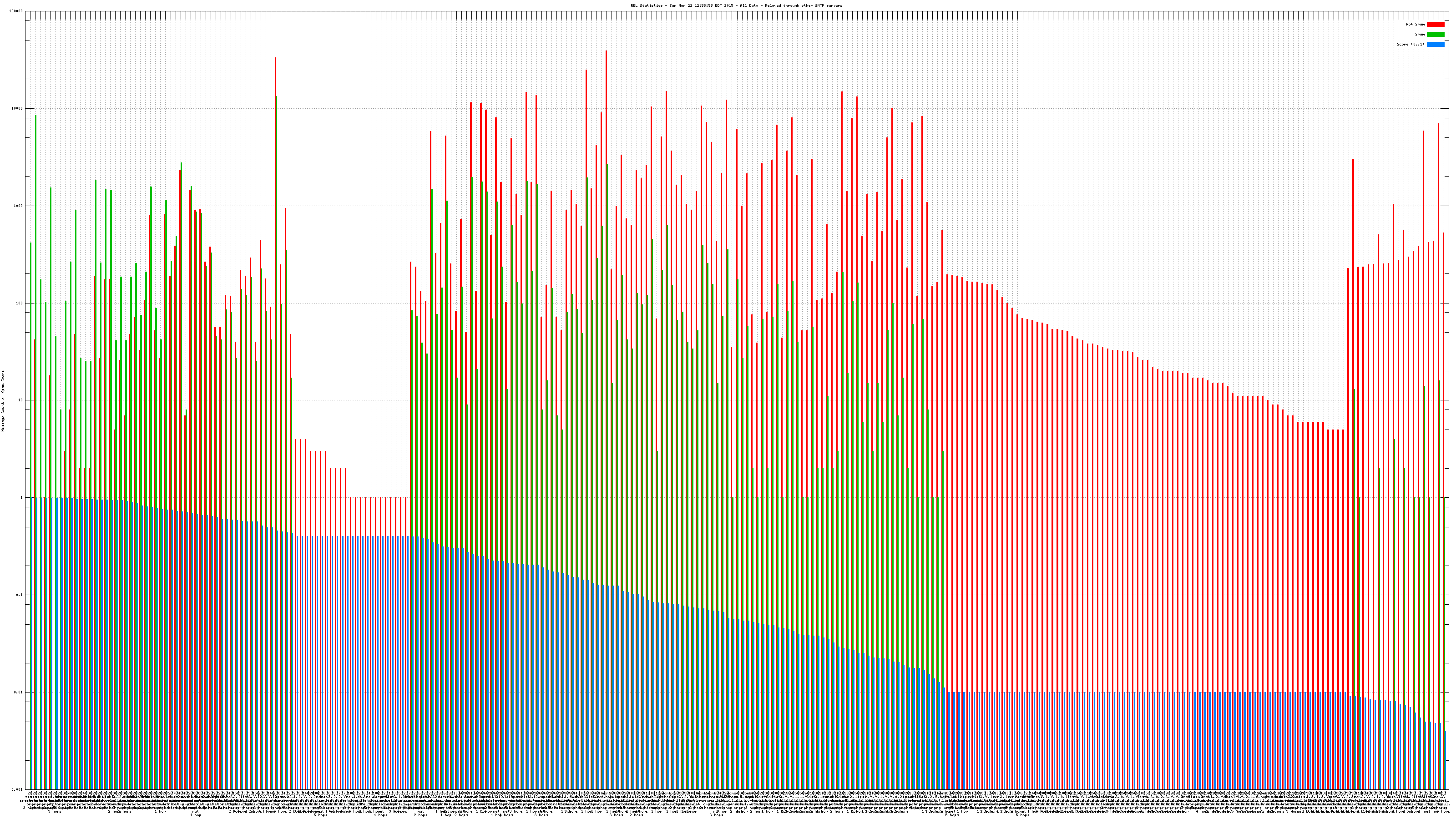Click the 1000 y-axis tick label
The height and width of the screenshot is (819, 1456).
click(x=19, y=206)
